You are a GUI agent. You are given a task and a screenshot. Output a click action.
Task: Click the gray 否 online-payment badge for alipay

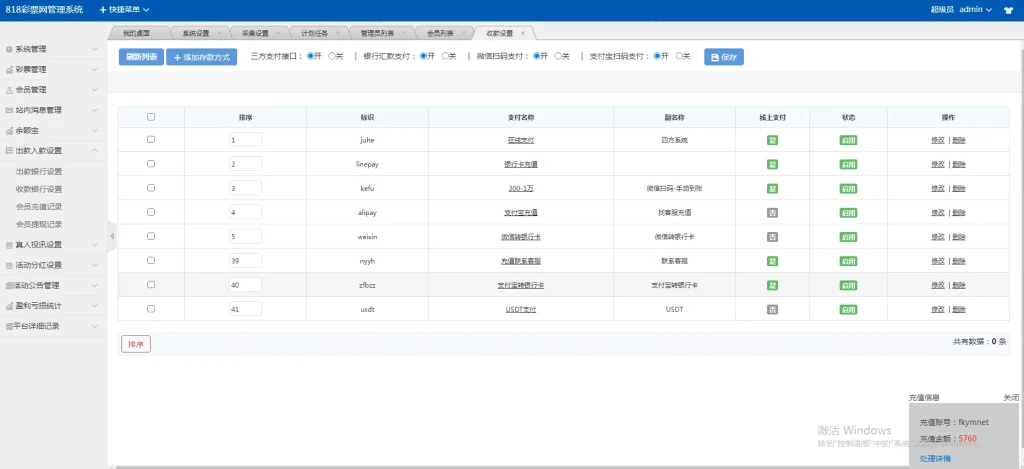(772, 212)
